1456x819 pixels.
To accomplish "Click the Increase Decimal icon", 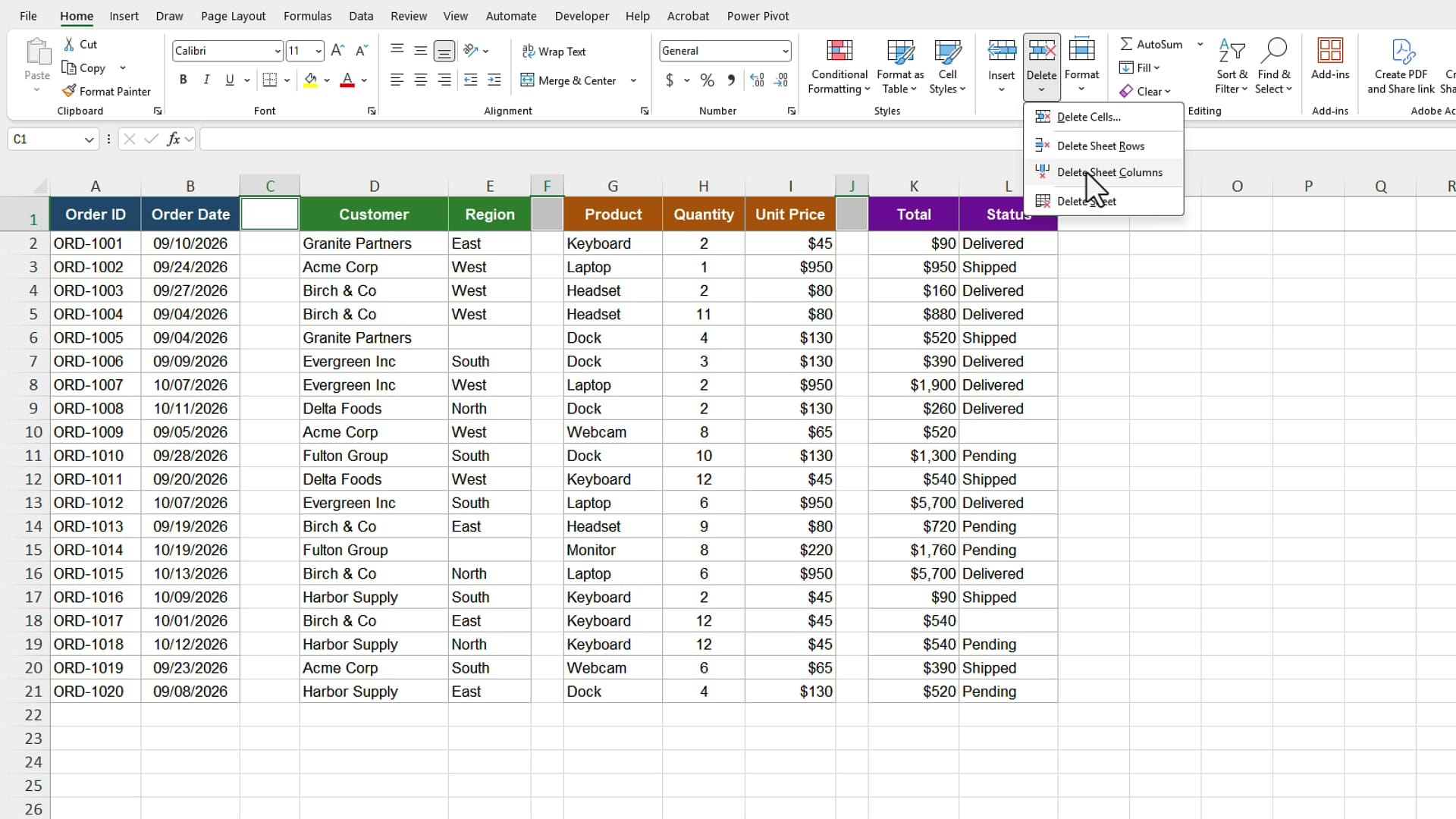I will [x=757, y=80].
